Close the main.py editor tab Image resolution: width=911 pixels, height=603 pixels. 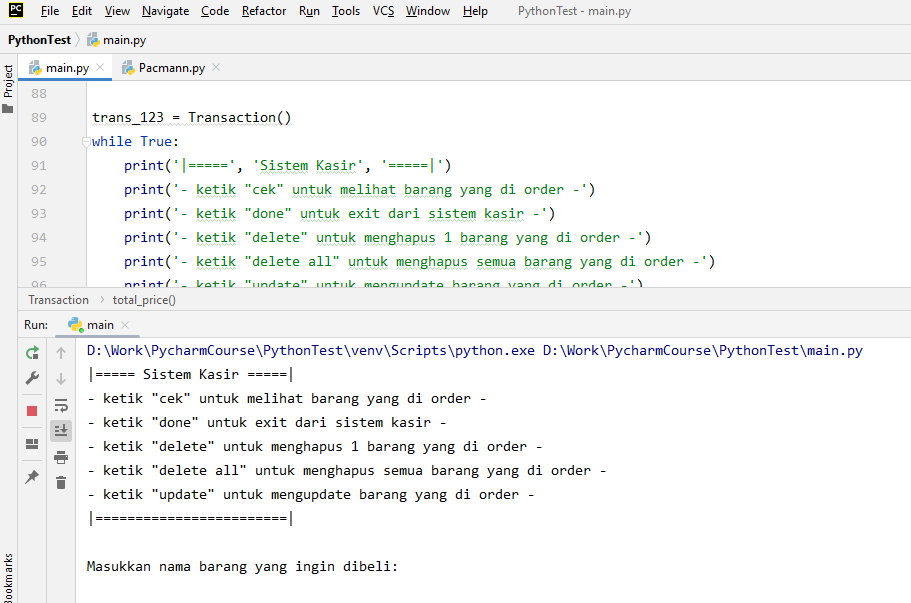pyautogui.click(x=100, y=67)
